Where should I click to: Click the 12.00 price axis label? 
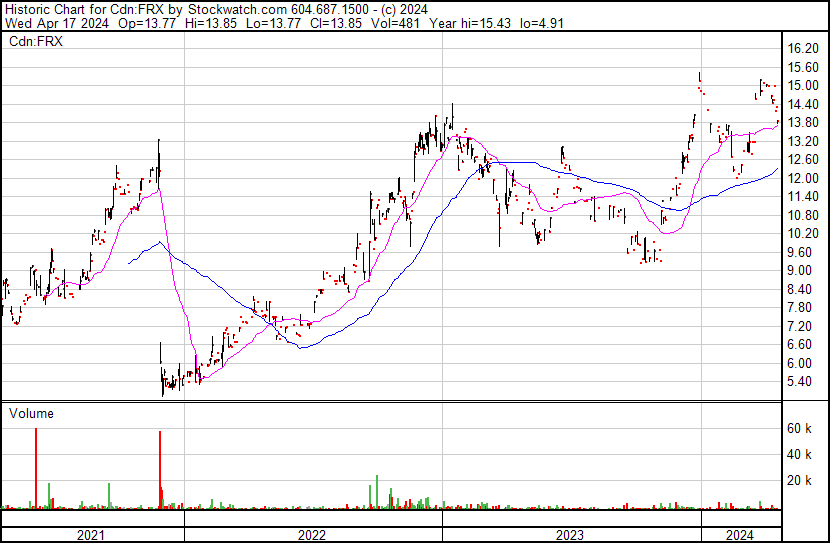point(802,178)
